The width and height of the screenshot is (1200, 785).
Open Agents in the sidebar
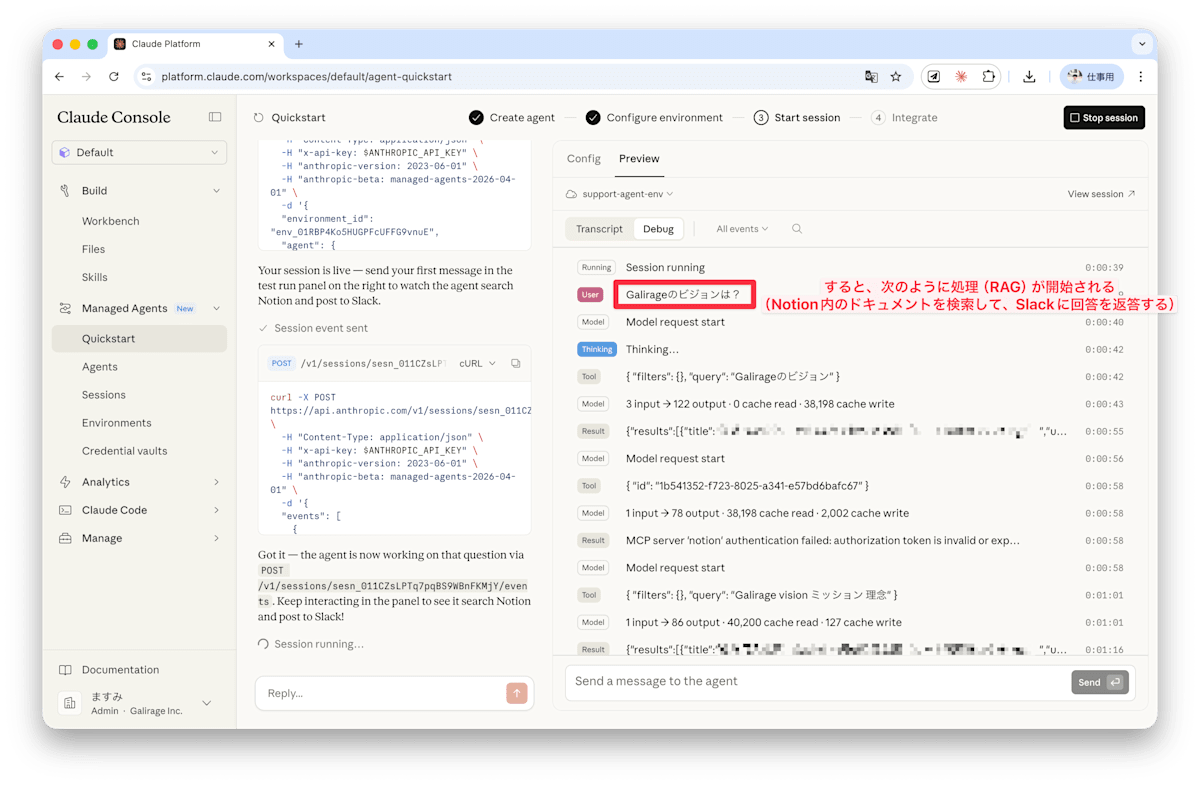click(100, 367)
